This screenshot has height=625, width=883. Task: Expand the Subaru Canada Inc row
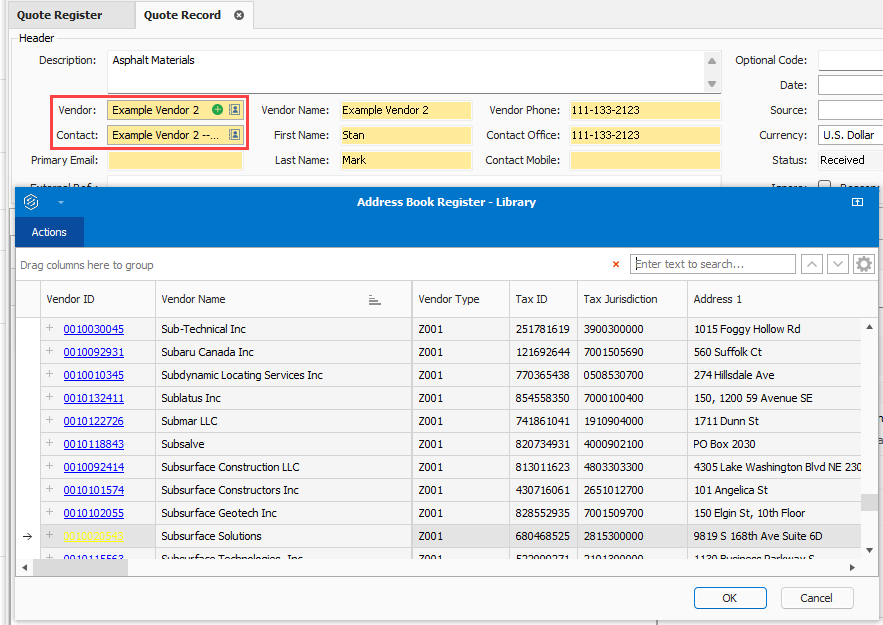pyautogui.click(x=49, y=352)
